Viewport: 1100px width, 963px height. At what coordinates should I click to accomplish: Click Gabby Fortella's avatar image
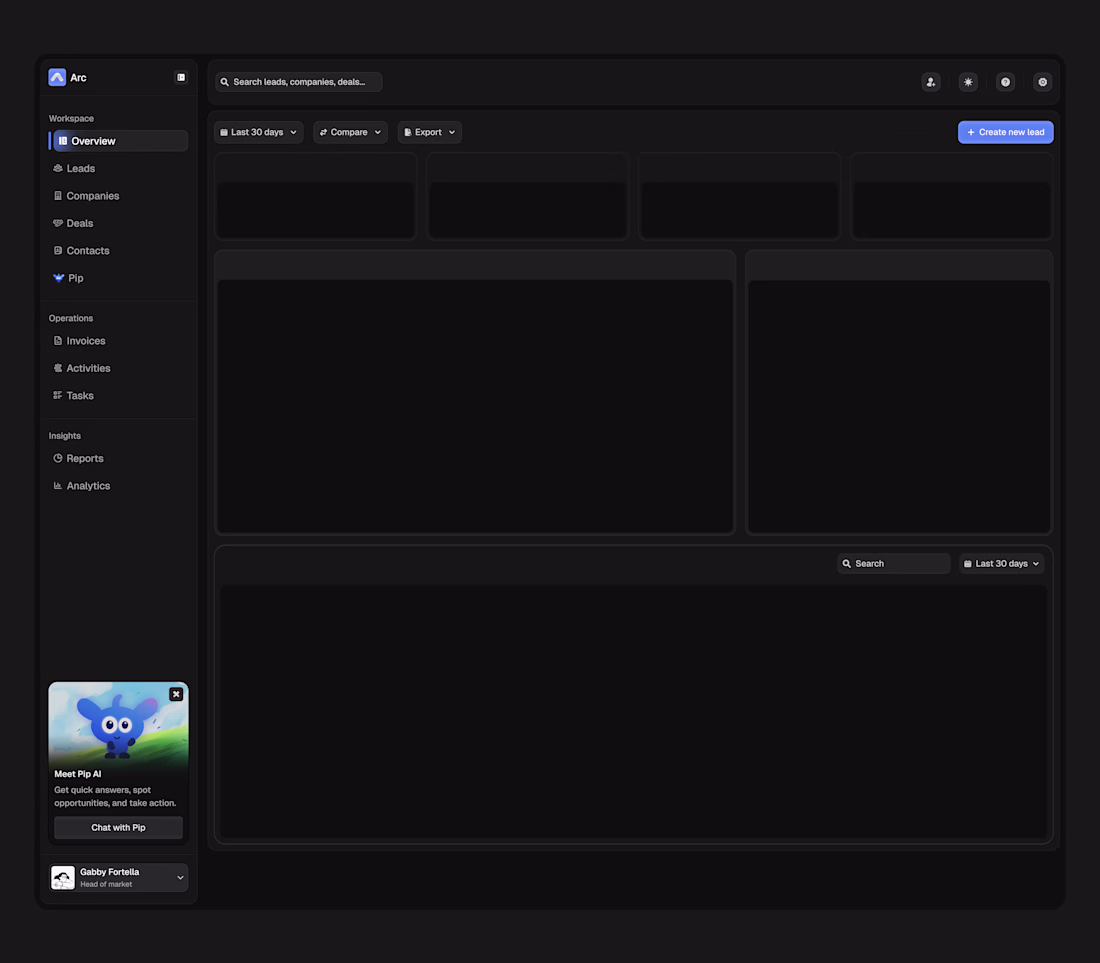click(63, 877)
